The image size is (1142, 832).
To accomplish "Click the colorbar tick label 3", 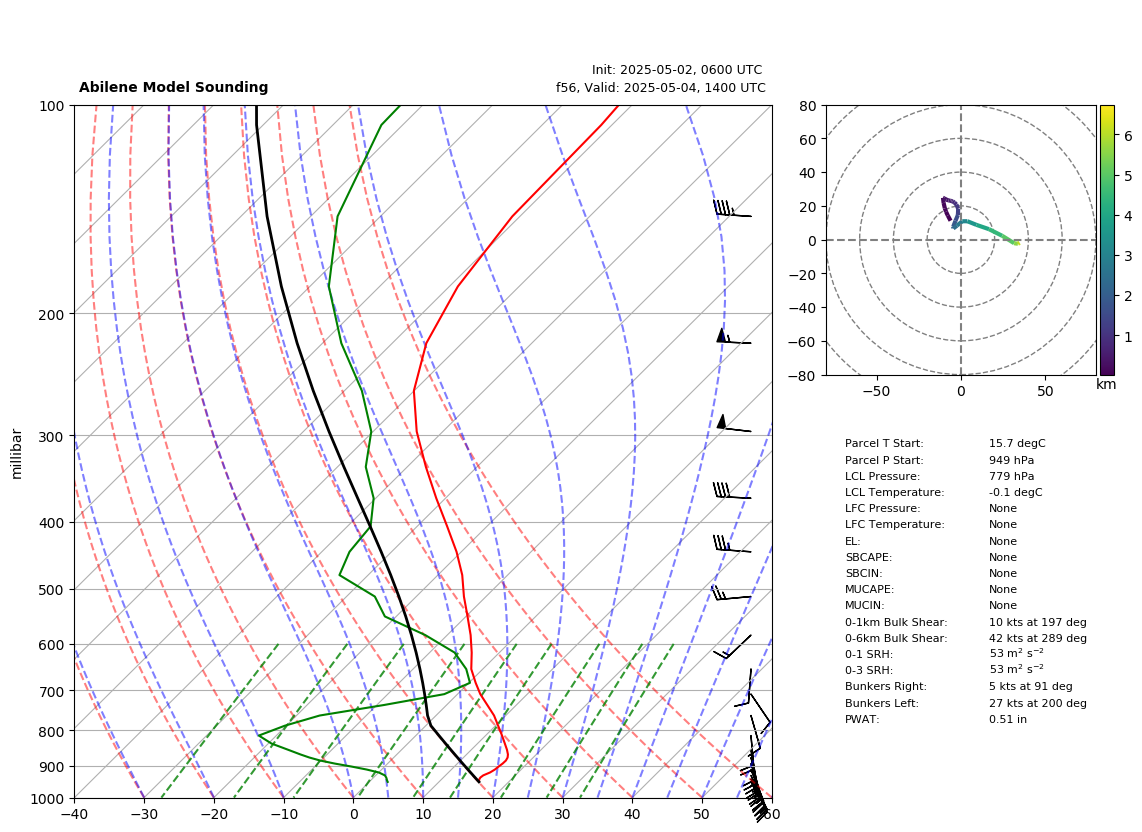I will 1127,256.
